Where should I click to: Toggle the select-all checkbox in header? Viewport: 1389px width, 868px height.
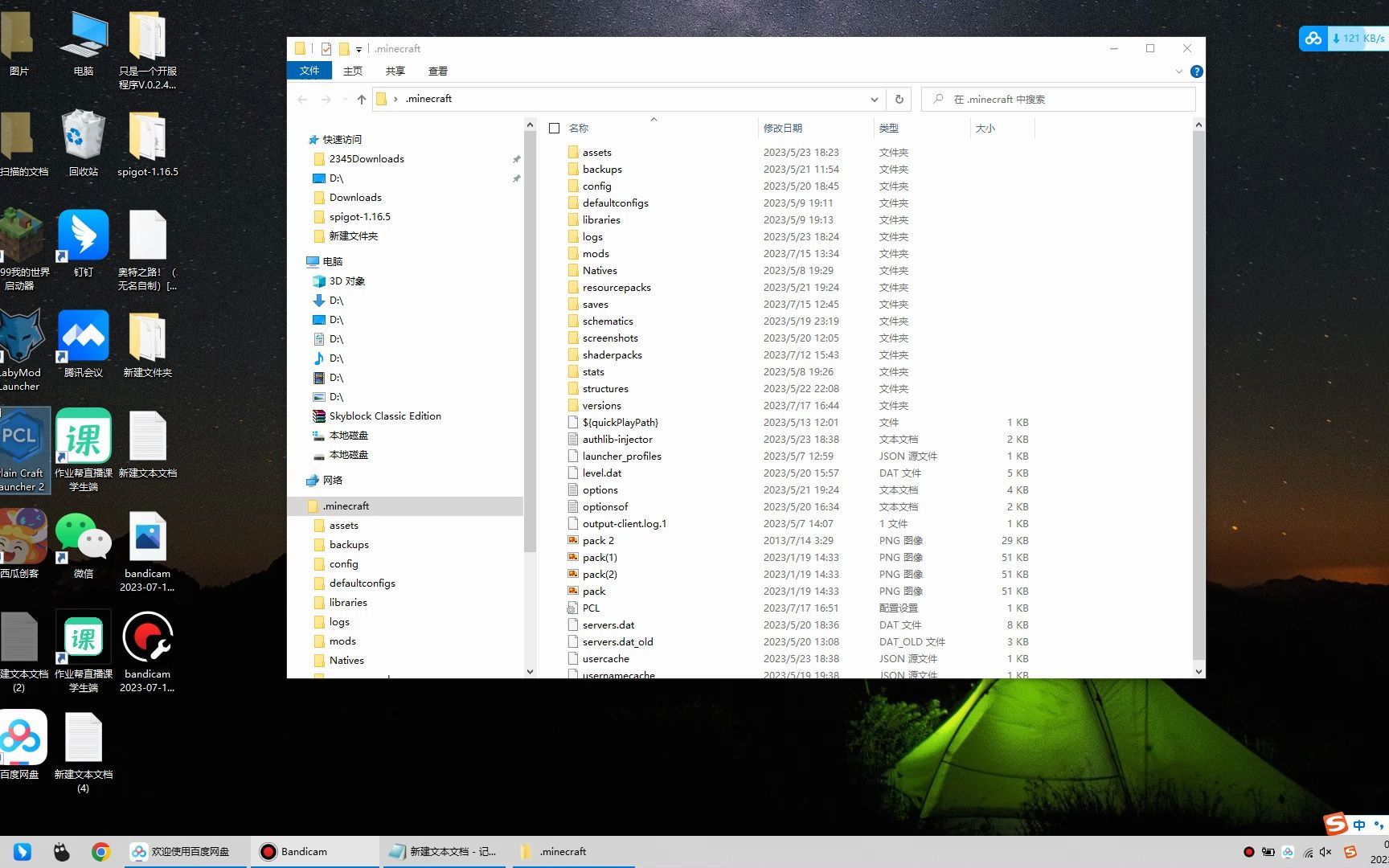(554, 128)
